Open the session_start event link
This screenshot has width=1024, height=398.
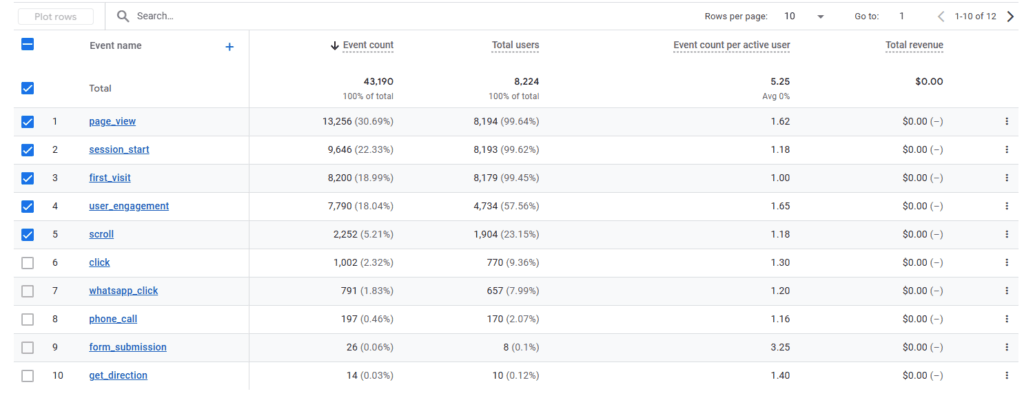coord(119,150)
